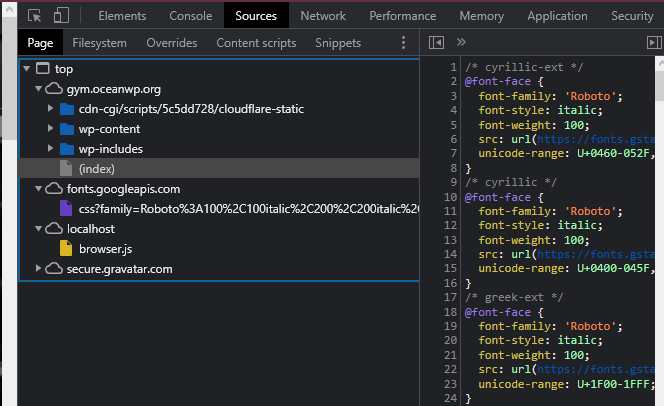Screen dimensions: 664x406
Task: Click the /* cyrillic-ext */ comment
Action: [x=524, y=67]
